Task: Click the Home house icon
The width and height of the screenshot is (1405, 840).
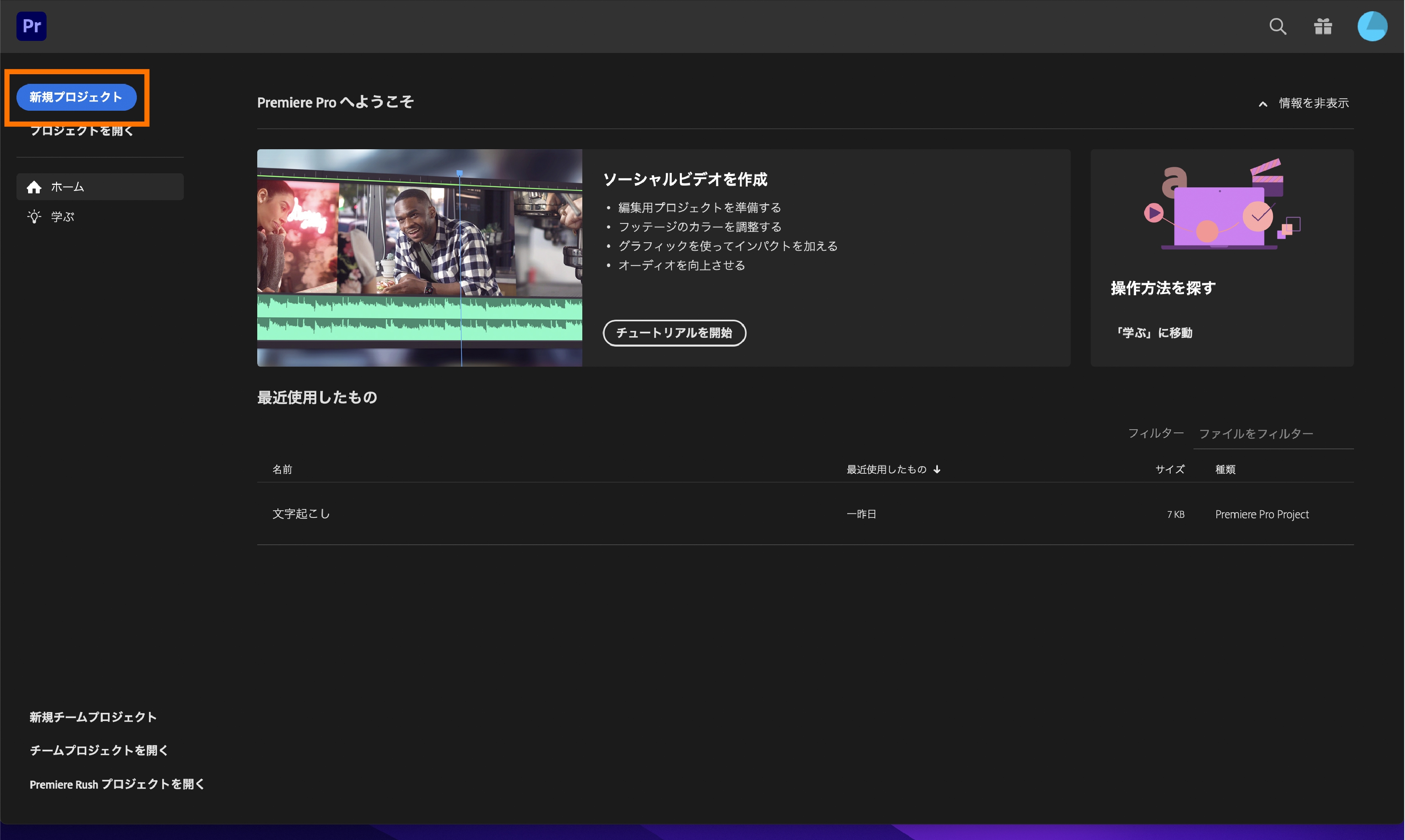Action: [34, 187]
